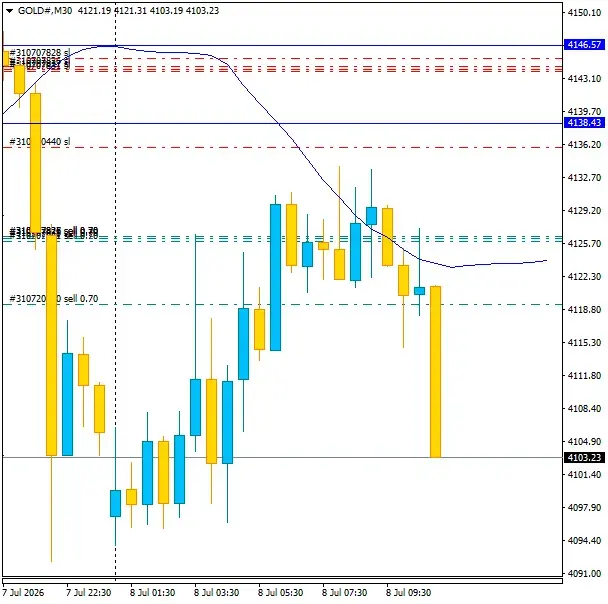Click the 4101.40 price scale value
Screen dimensions: 608x604
(x=584, y=475)
